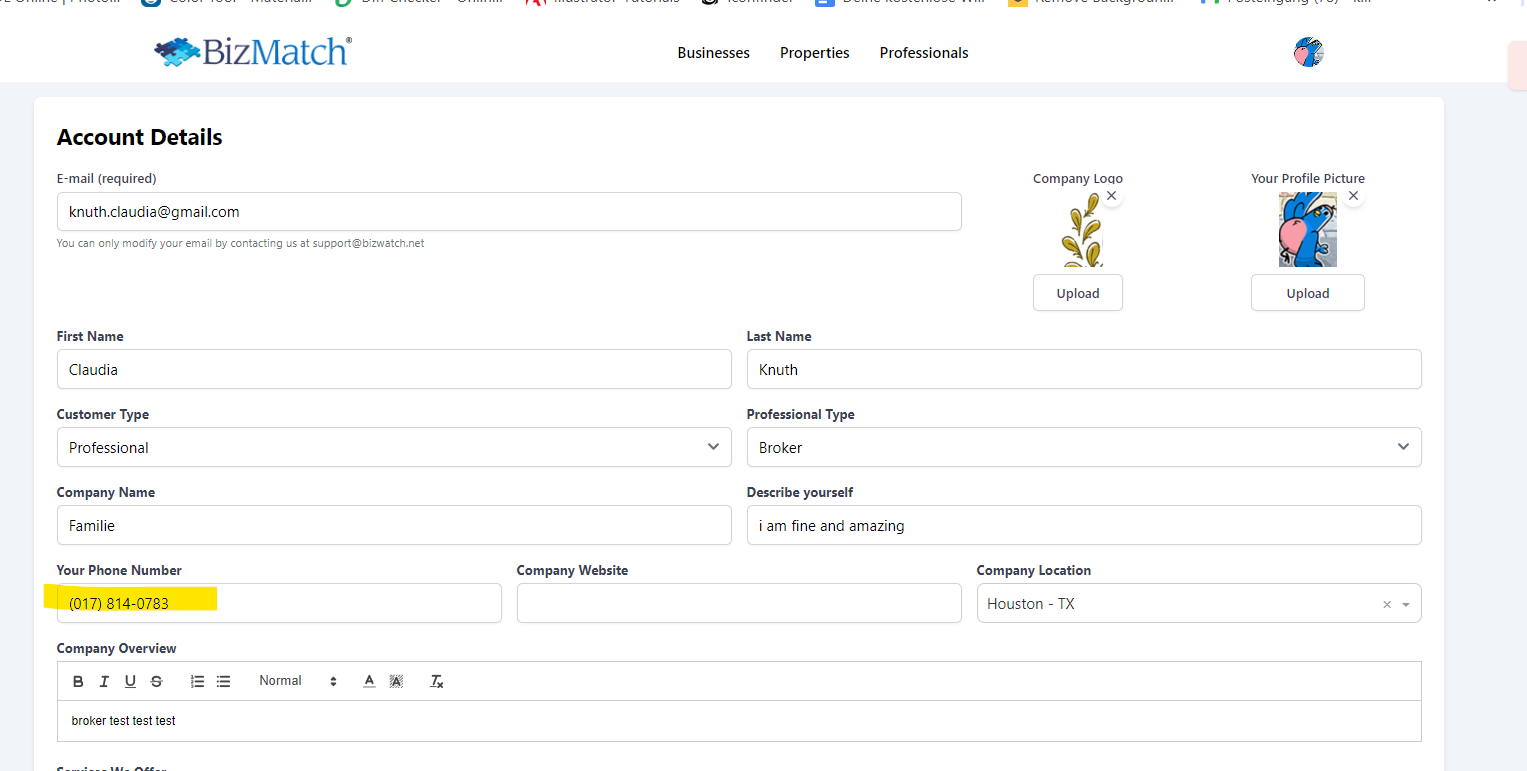Screen dimensions: 1527x771
Task: Open the user avatar menu in header
Action: click(1308, 53)
